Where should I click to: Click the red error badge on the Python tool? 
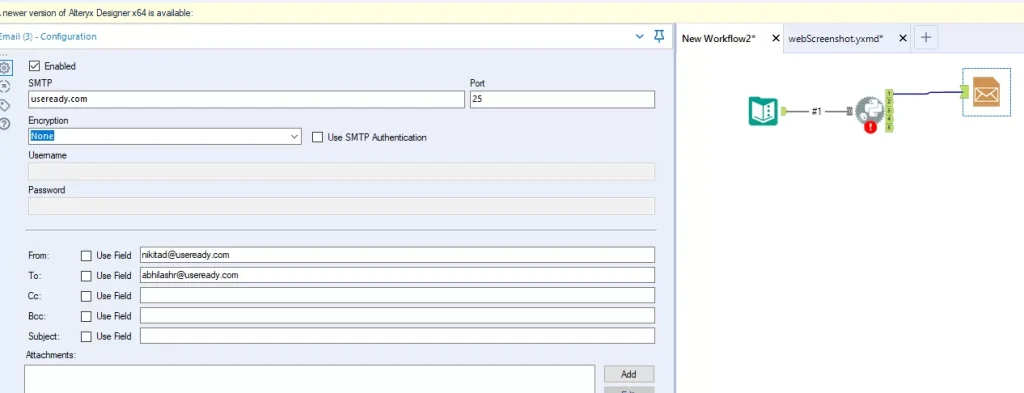point(870,127)
